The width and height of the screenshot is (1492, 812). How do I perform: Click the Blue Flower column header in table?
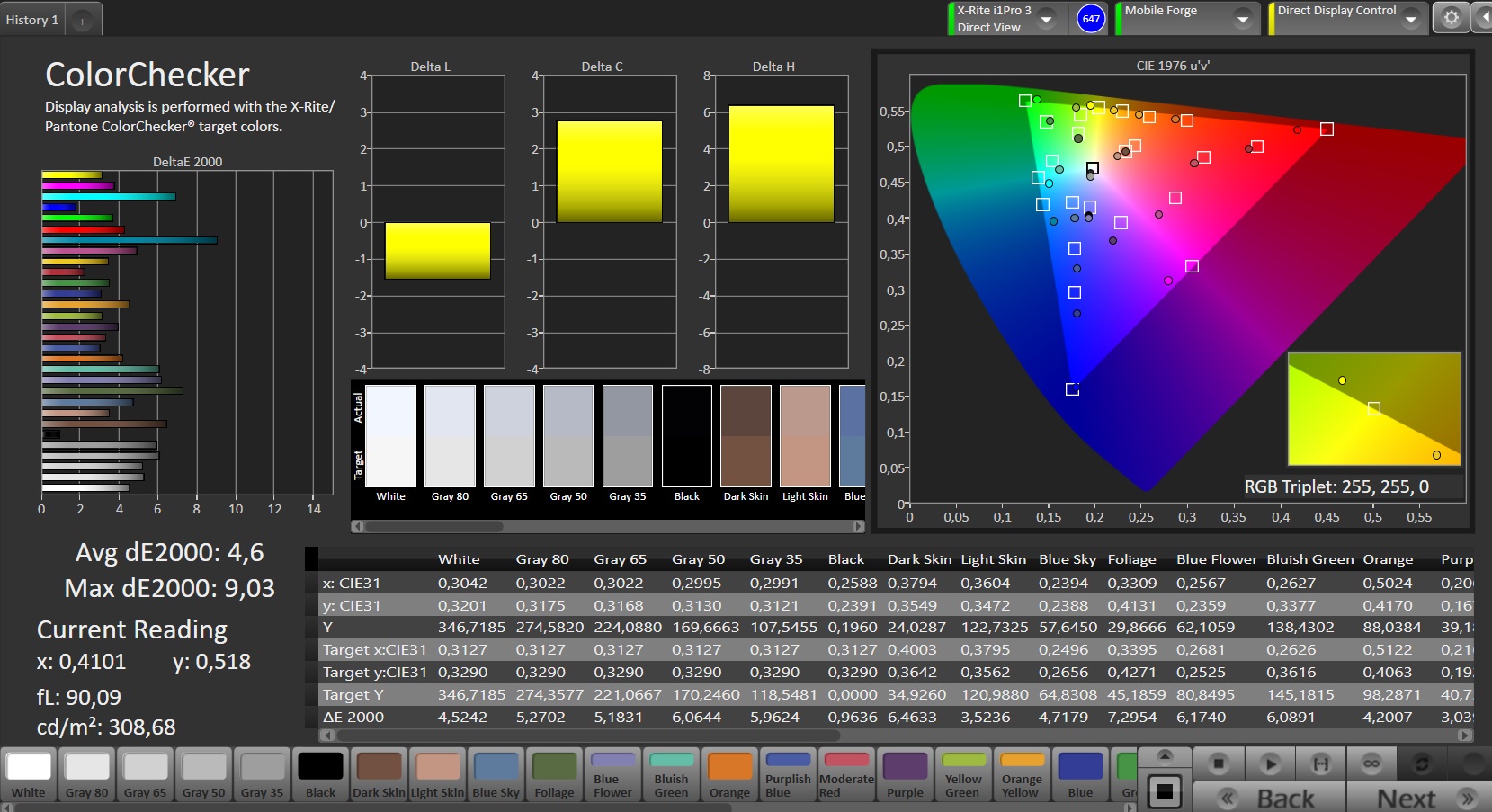1217,559
